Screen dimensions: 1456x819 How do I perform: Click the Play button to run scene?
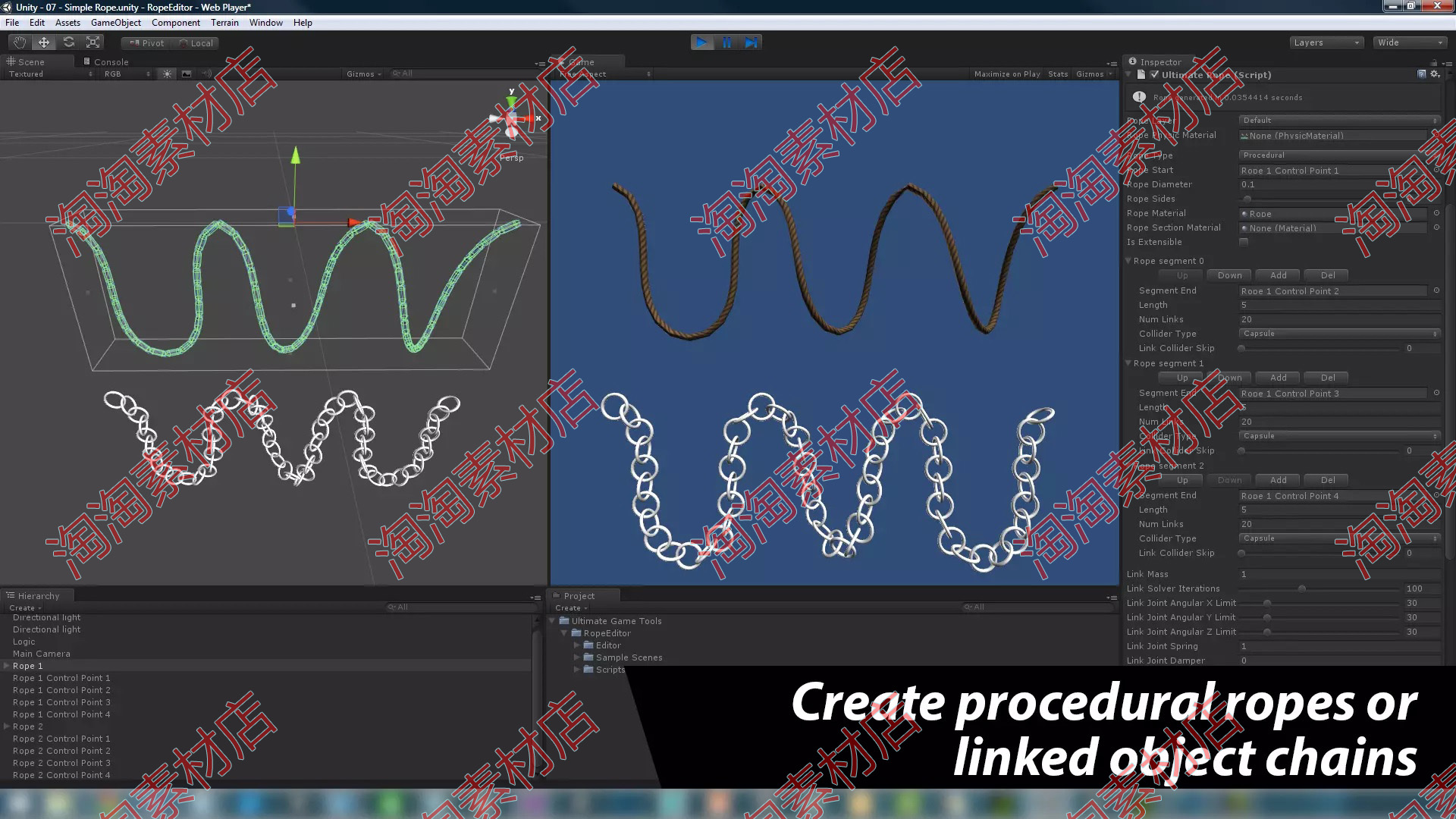click(x=702, y=42)
